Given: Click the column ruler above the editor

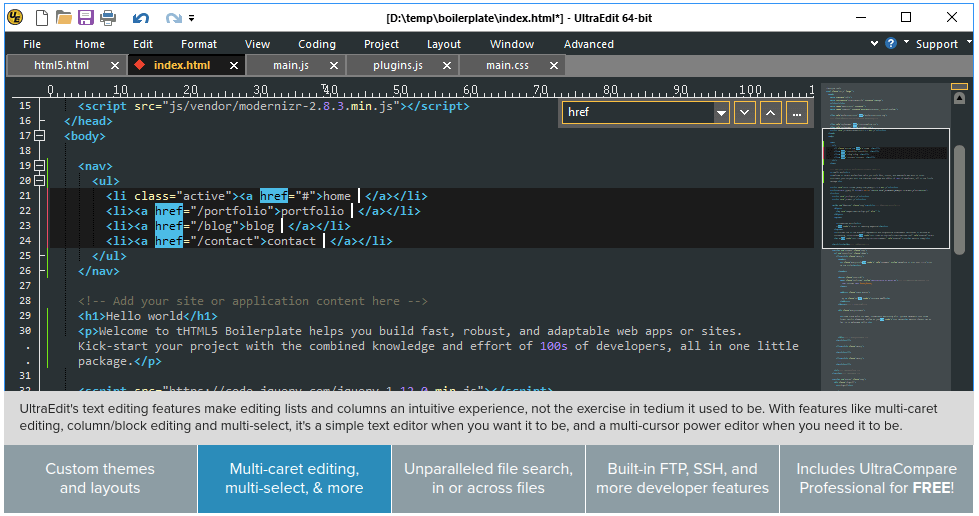Looking at the screenshot, I should [431, 91].
